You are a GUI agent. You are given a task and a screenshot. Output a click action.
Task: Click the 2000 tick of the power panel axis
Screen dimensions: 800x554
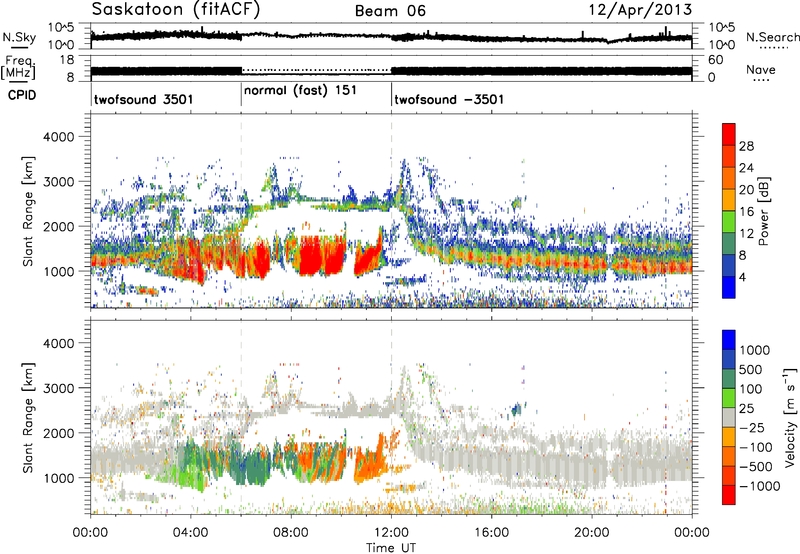58,226
